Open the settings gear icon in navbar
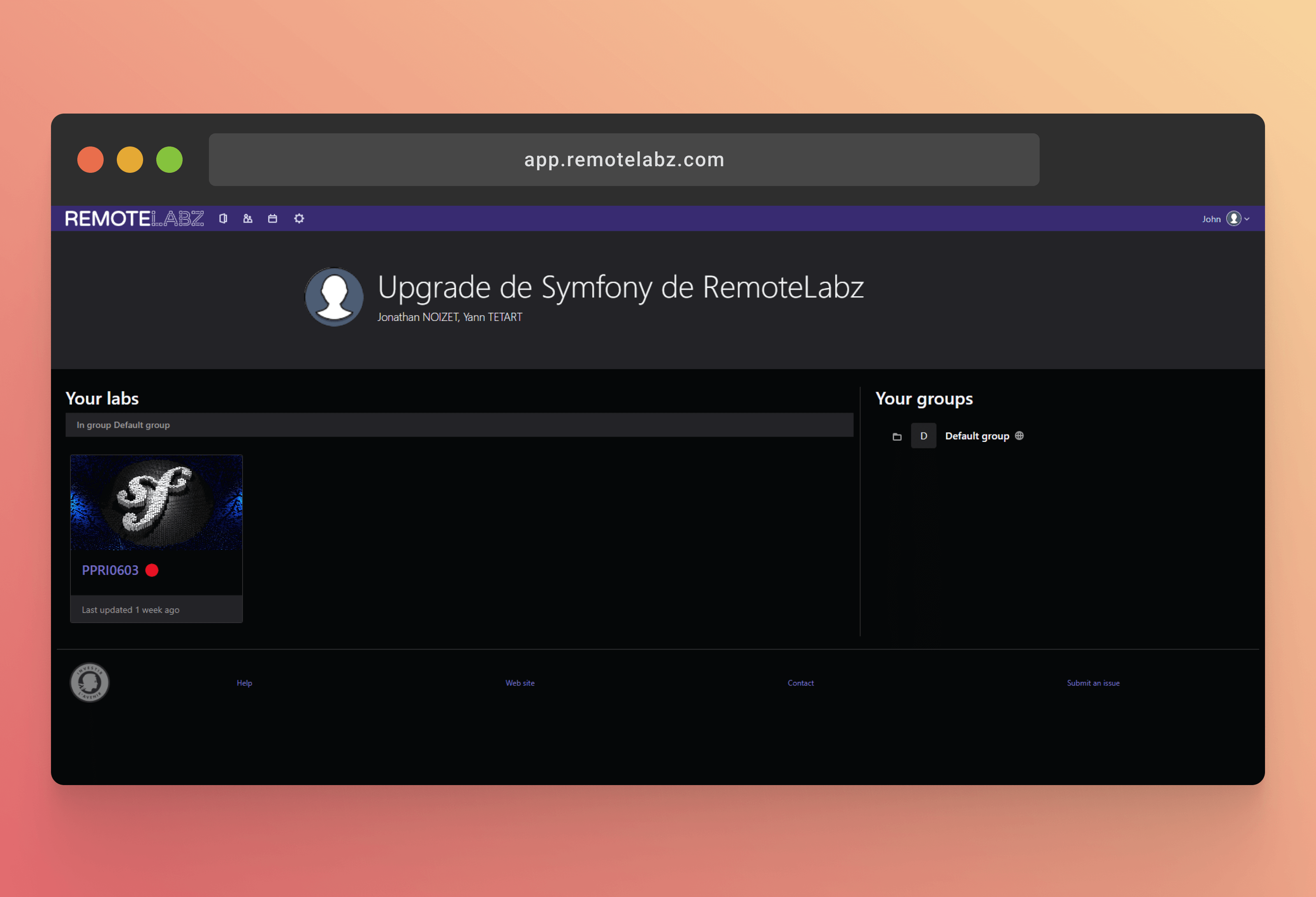Viewport: 1316px width, 897px height. pos(299,219)
